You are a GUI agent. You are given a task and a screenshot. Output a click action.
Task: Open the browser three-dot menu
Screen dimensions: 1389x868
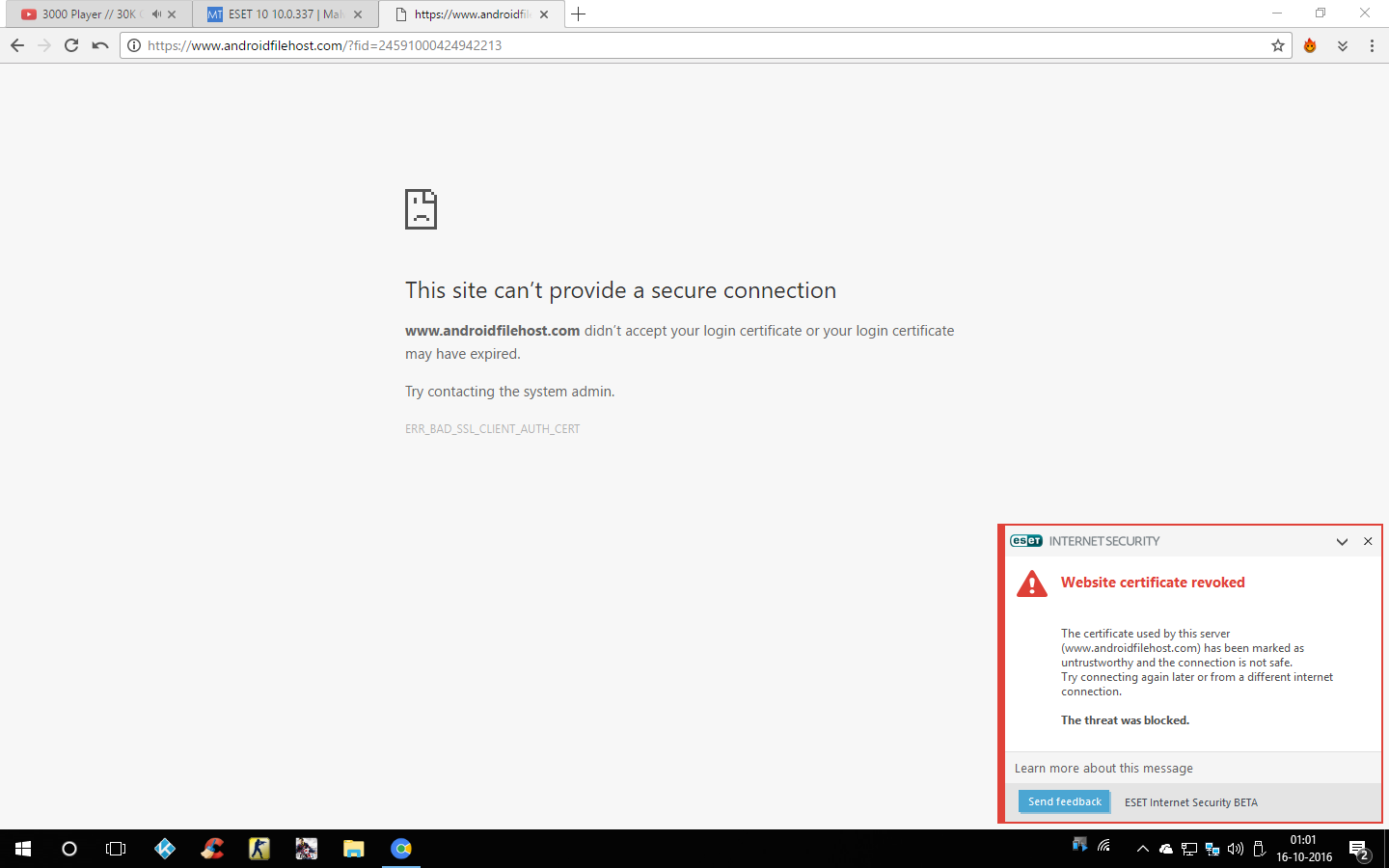point(1372,45)
